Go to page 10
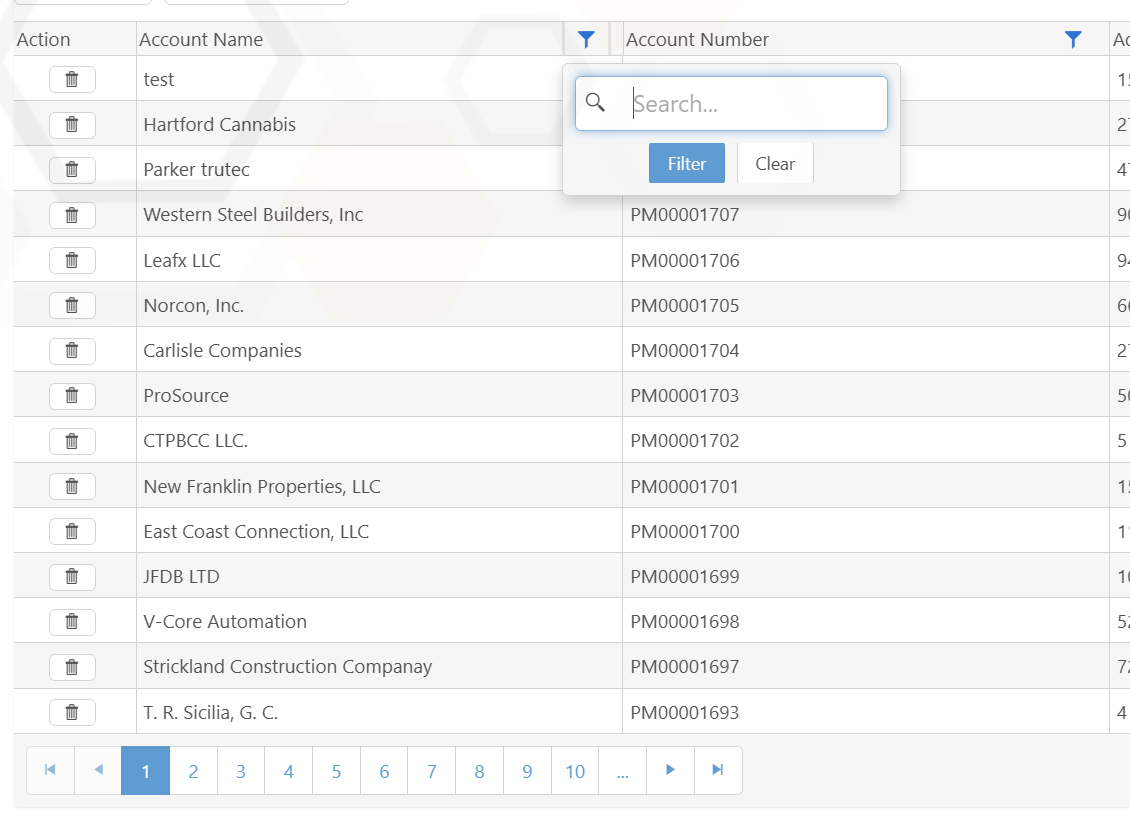1130x838 pixels. pos(575,771)
